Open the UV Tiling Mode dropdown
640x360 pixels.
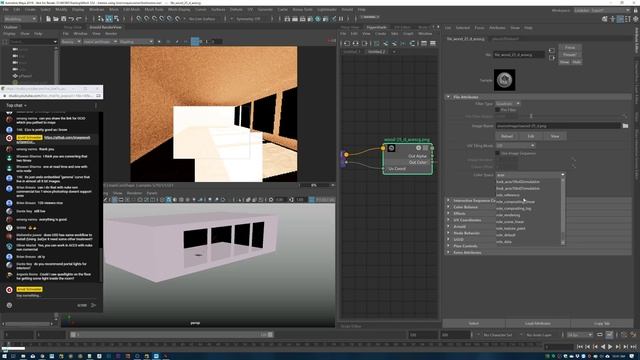[515, 145]
